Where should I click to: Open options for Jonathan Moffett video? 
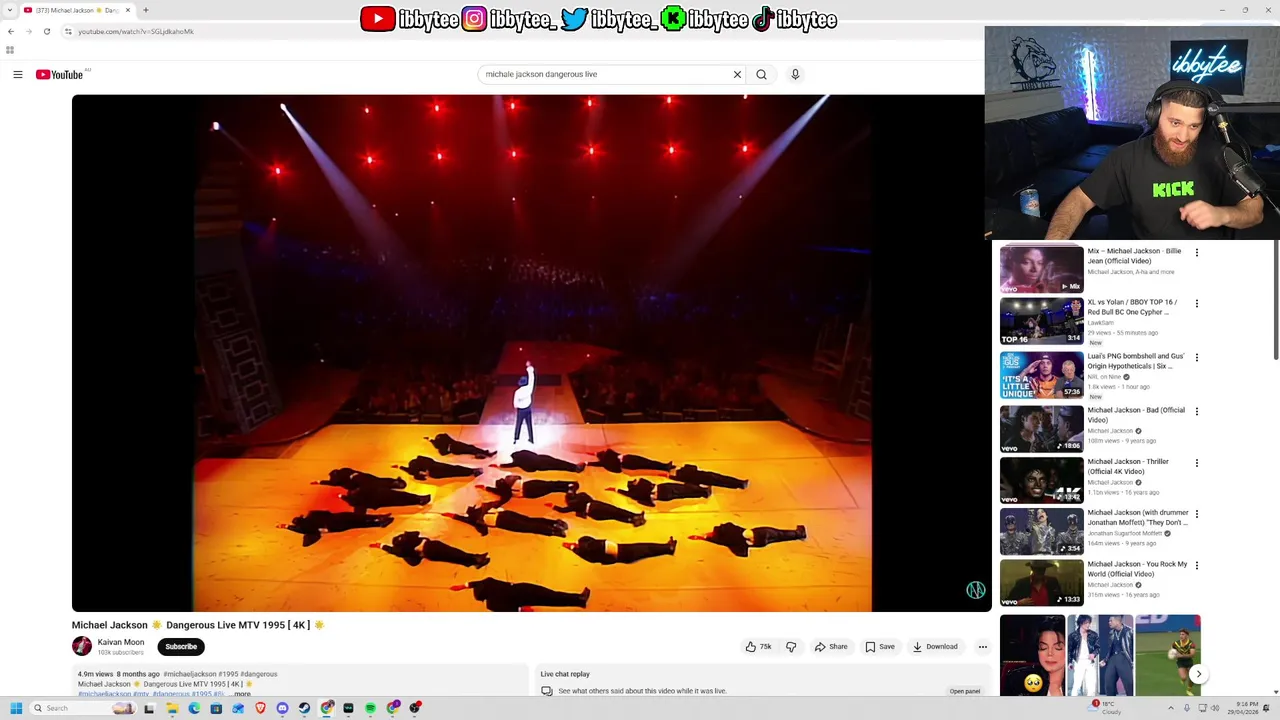(x=1197, y=514)
